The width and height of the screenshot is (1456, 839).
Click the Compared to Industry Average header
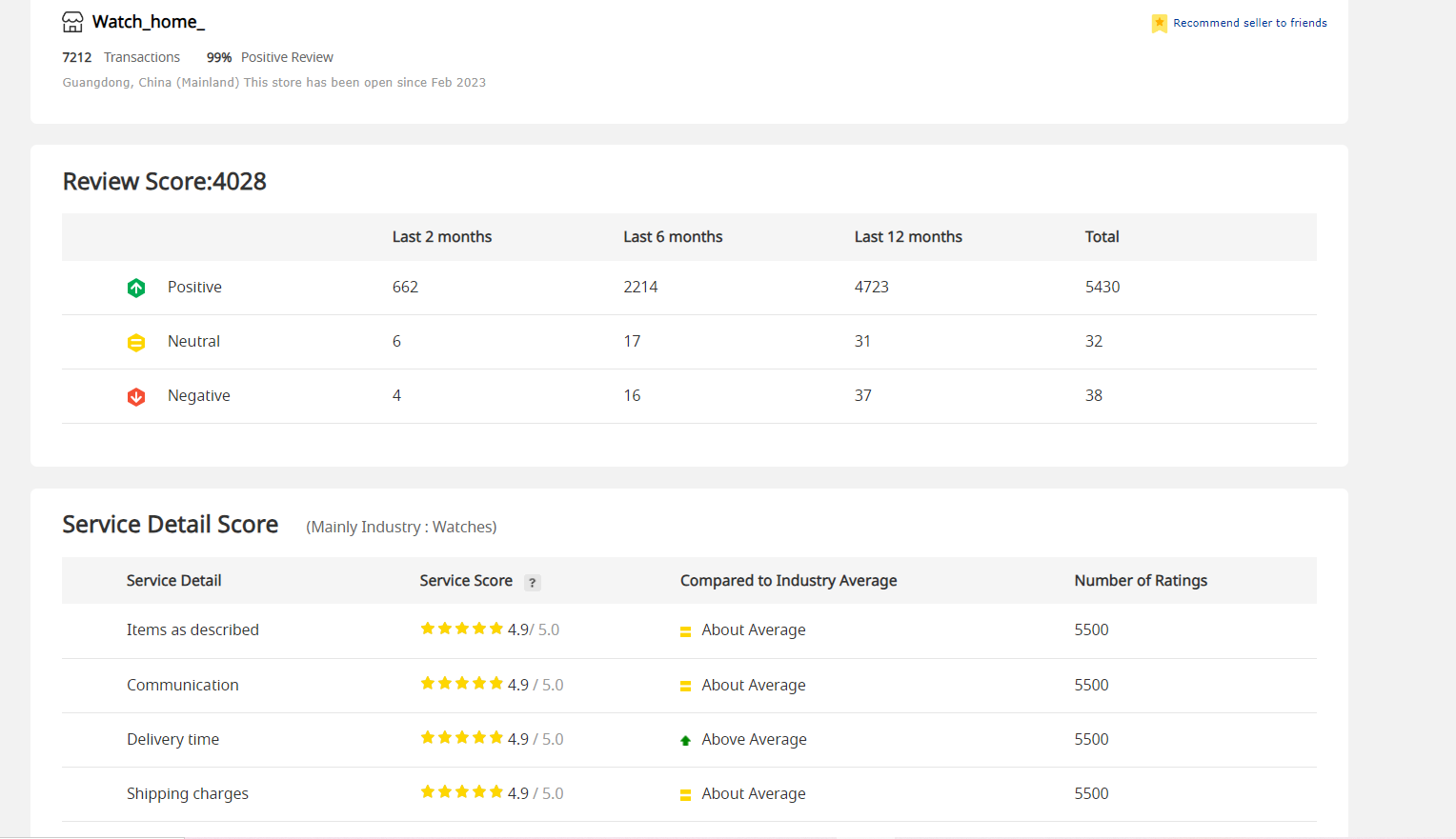[x=789, y=581]
